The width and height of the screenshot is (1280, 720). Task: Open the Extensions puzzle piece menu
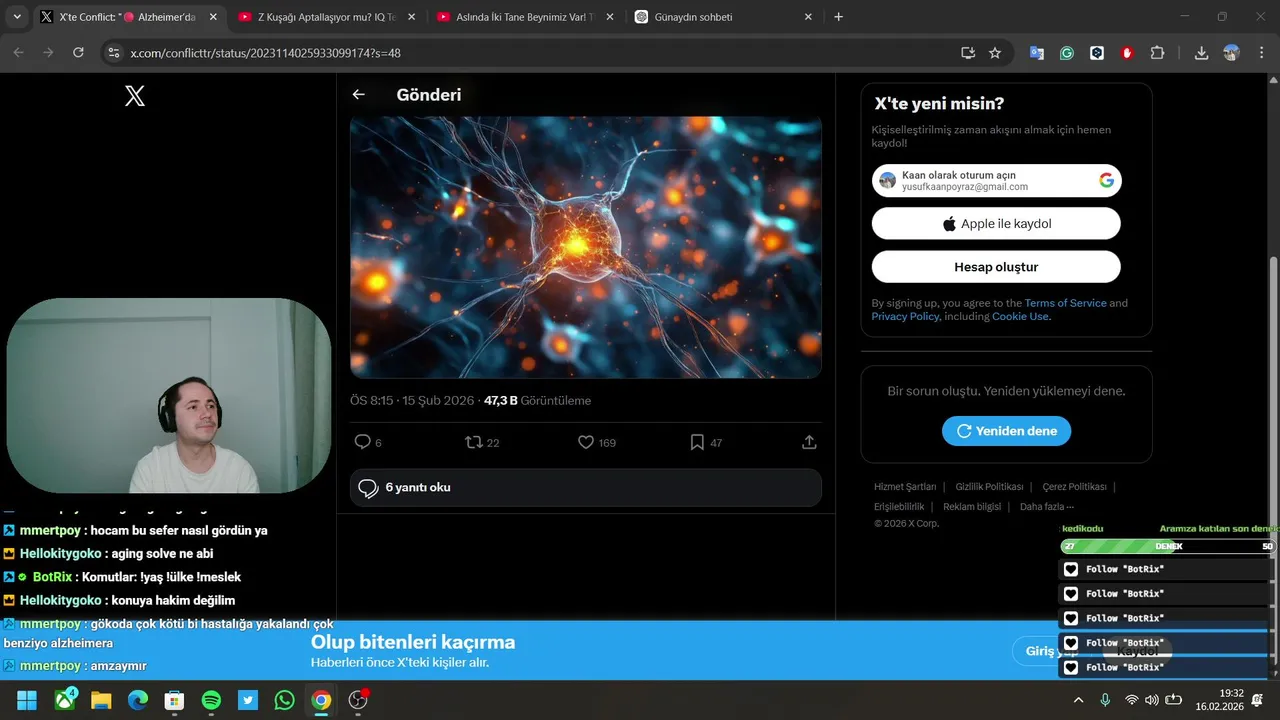[1157, 53]
